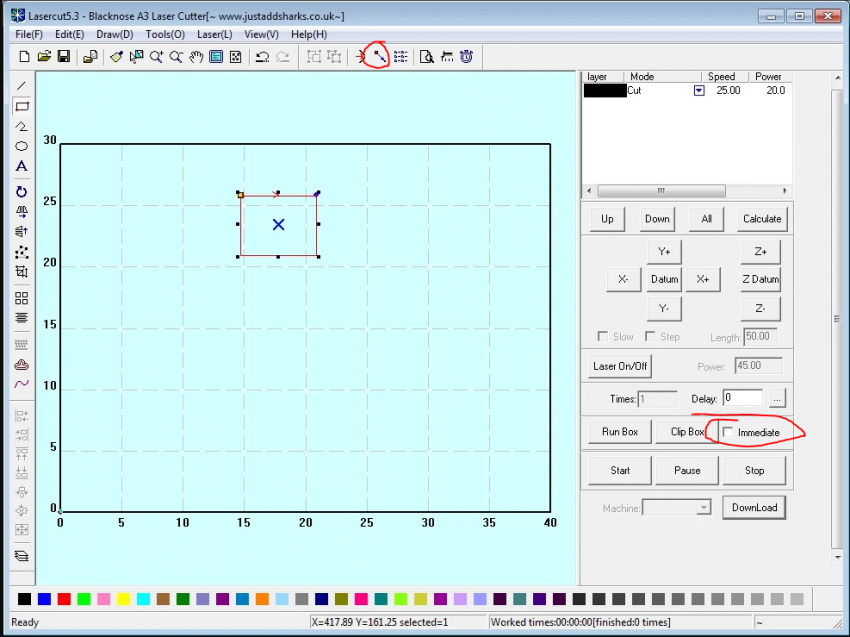Expand the Machine combo box
The image size is (850, 637).
703,508
